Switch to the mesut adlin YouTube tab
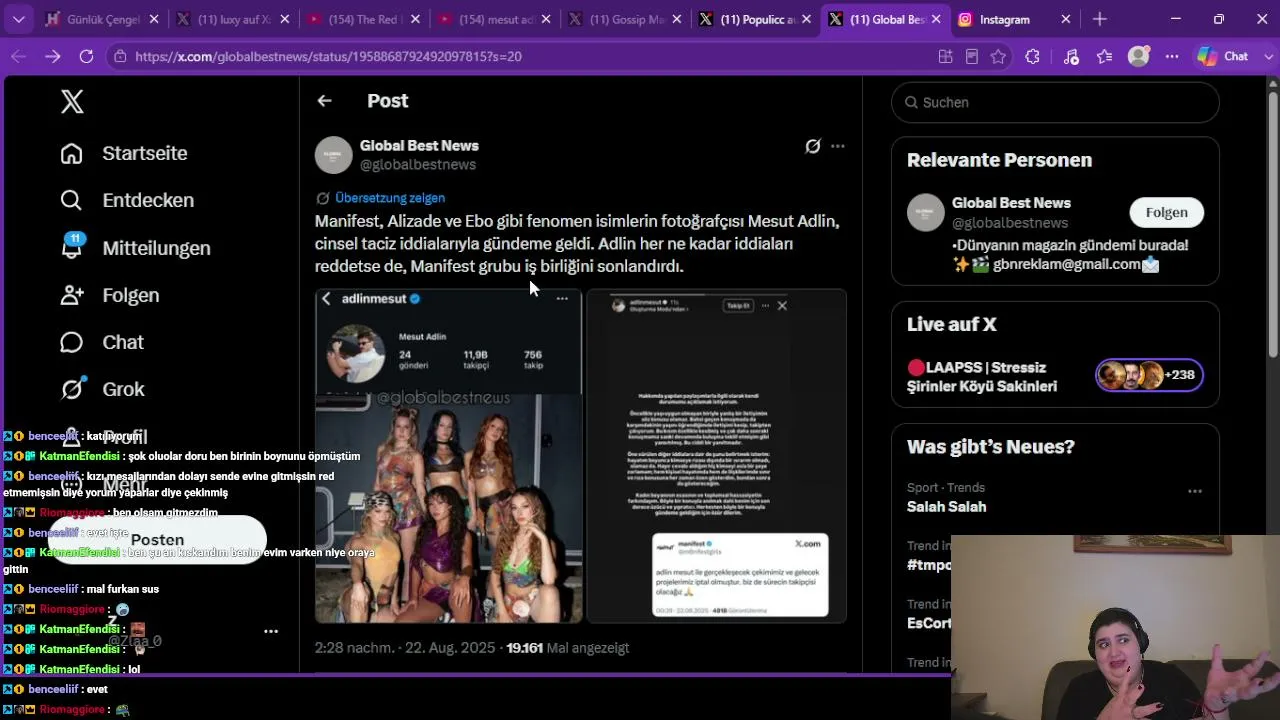 [493, 19]
